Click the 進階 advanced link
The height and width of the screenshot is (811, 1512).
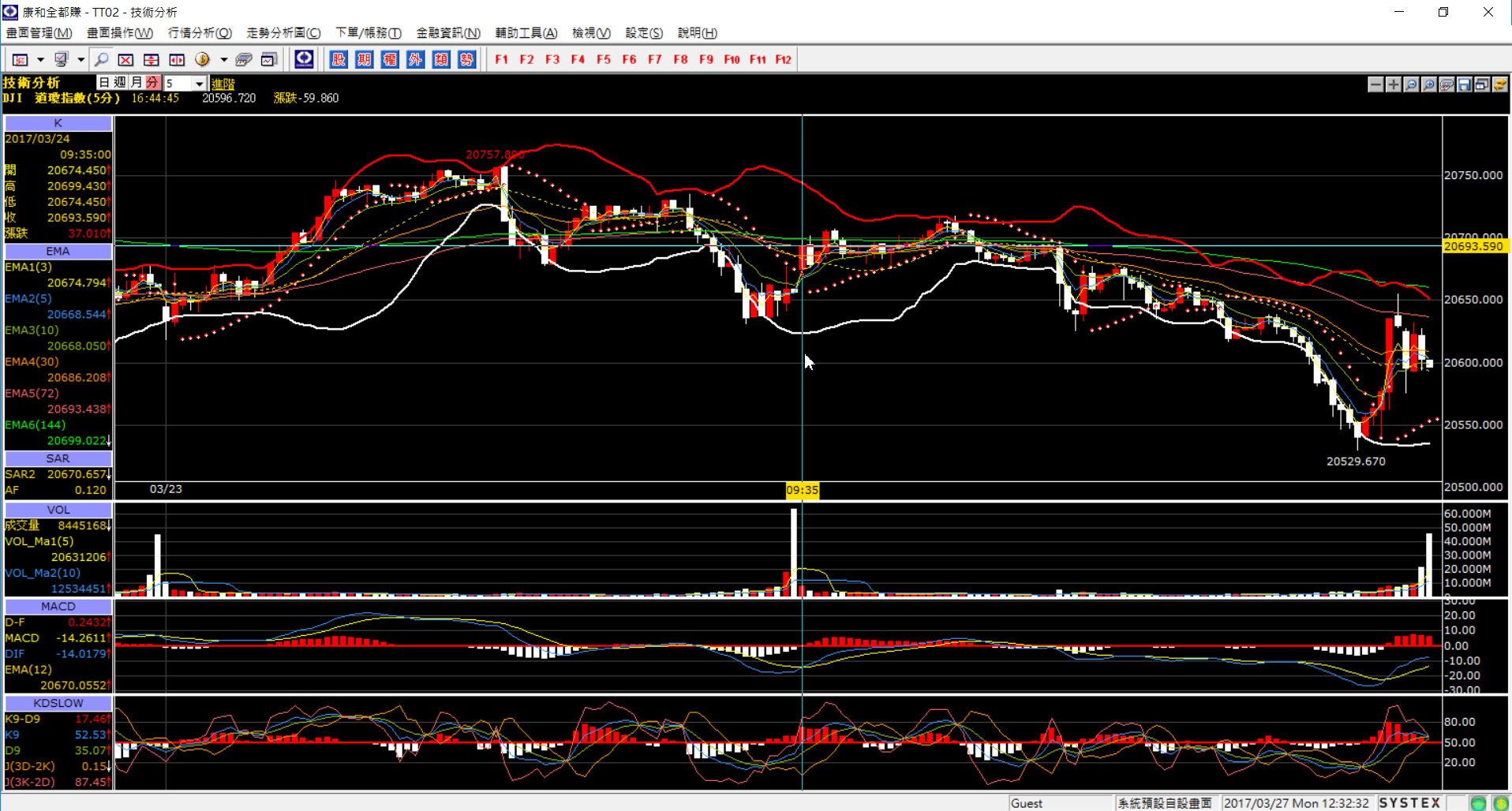[223, 84]
